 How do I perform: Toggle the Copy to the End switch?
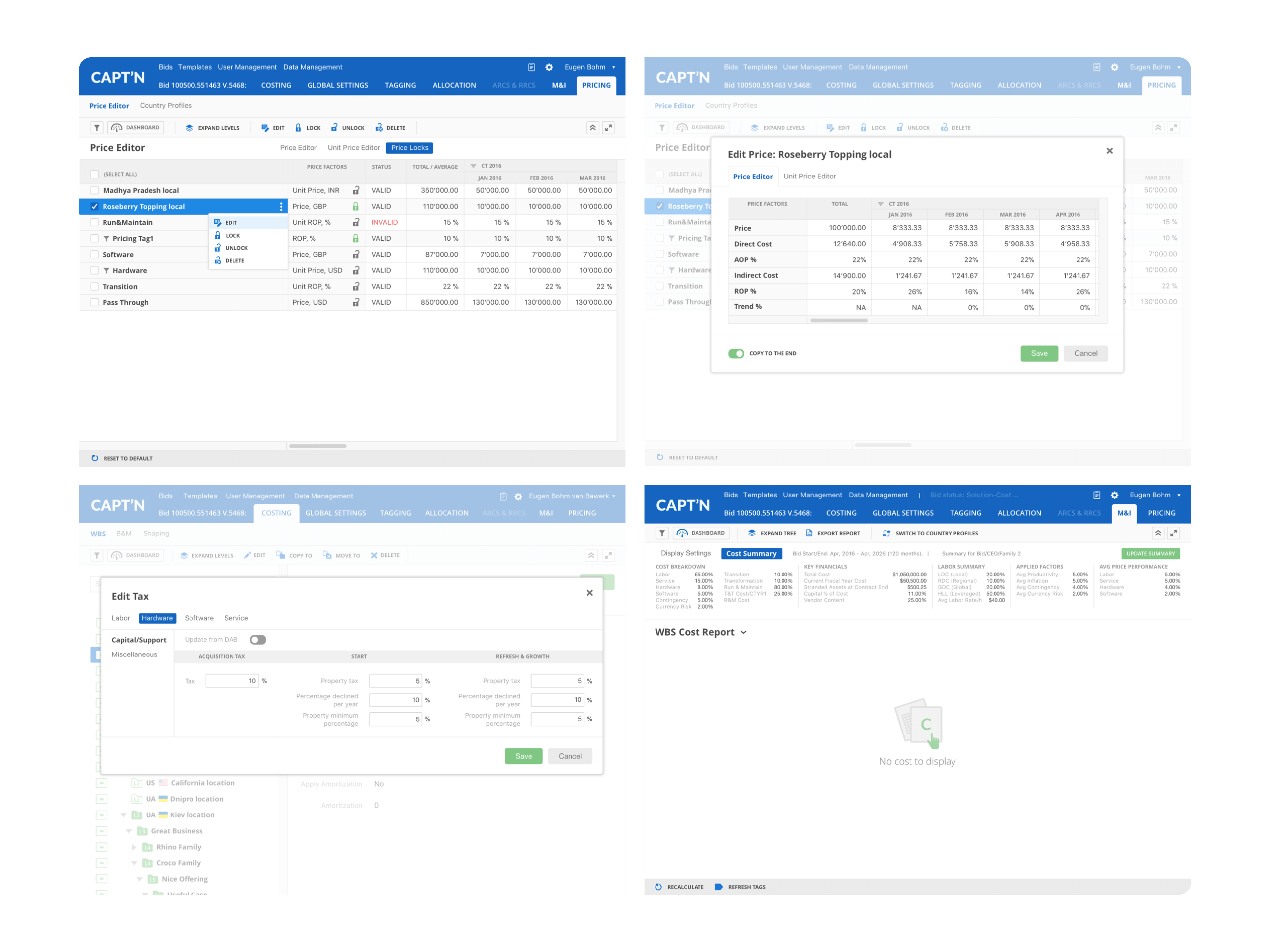[736, 353]
